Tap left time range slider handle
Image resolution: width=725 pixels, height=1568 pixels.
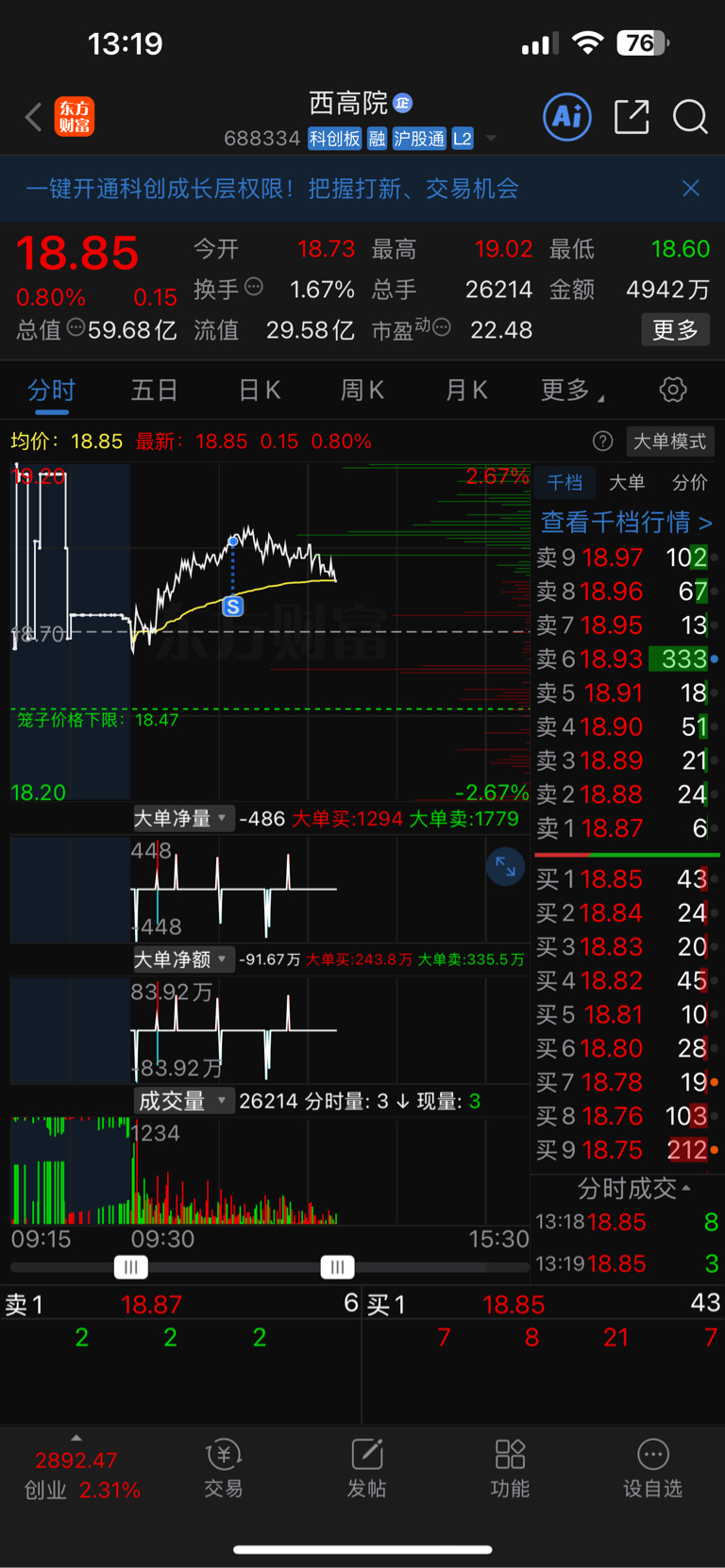(130, 1267)
